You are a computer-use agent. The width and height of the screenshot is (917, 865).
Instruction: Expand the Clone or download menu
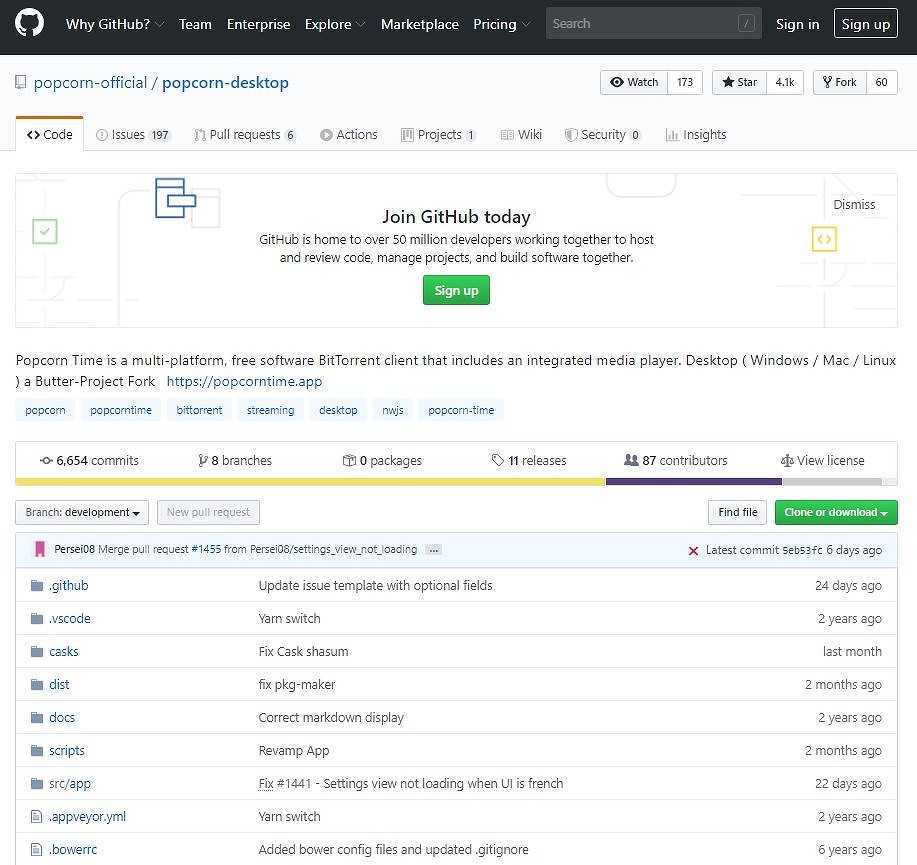pyautogui.click(x=835, y=512)
